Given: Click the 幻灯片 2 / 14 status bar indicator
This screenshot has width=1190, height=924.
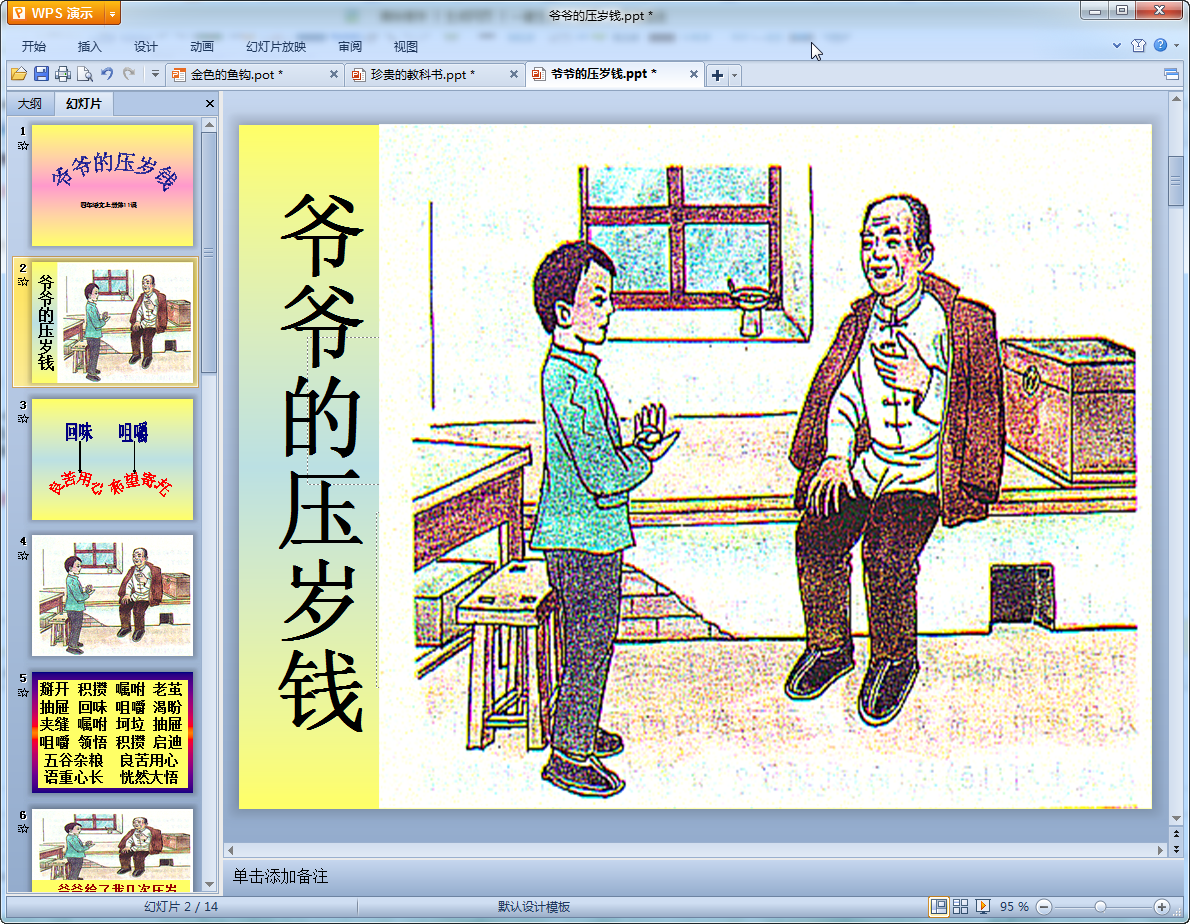Looking at the screenshot, I should point(181,907).
